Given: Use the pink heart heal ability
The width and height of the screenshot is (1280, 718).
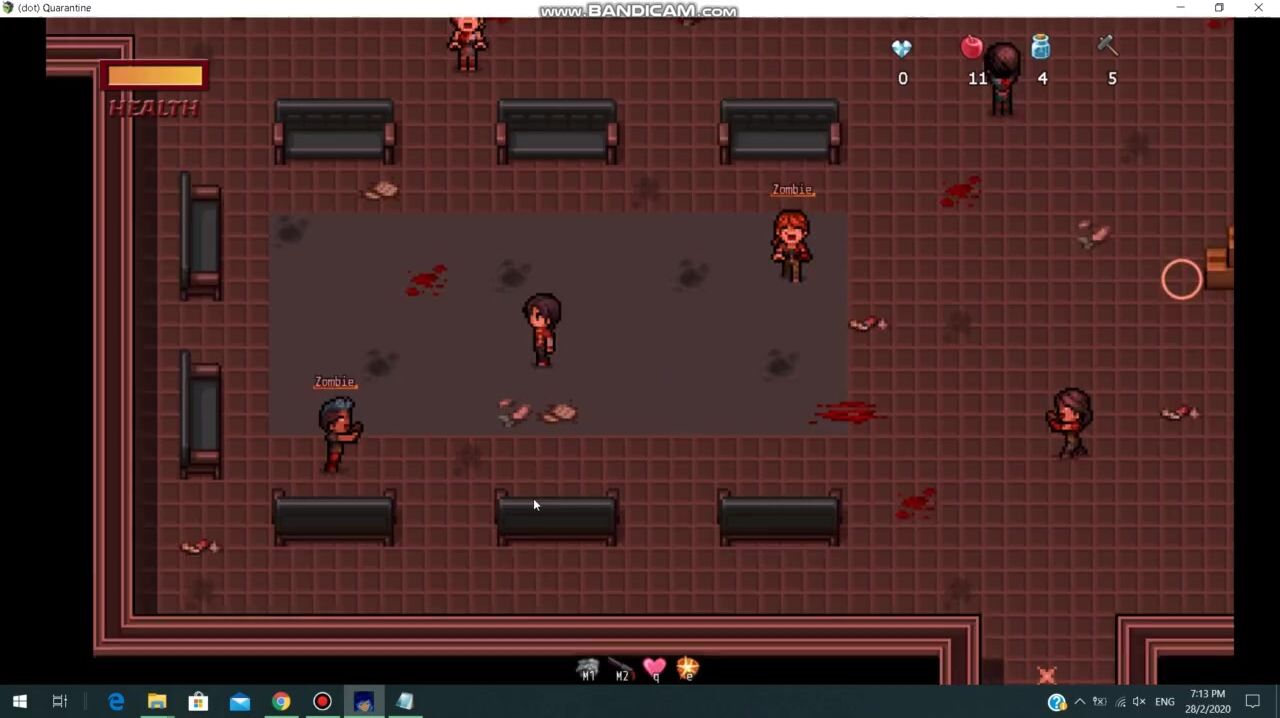Looking at the screenshot, I should point(655,668).
